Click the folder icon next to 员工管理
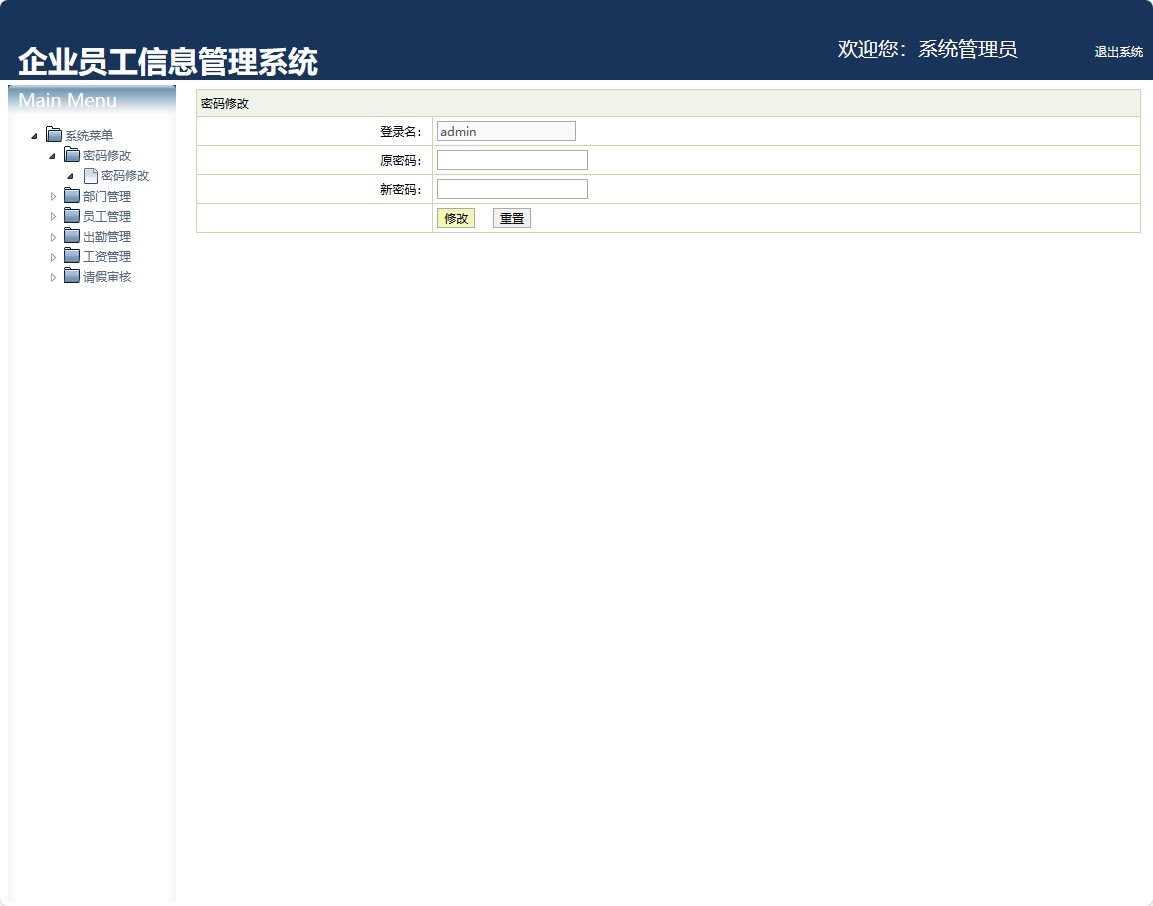The width and height of the screenshot is (1153, 906). (72, 216)
